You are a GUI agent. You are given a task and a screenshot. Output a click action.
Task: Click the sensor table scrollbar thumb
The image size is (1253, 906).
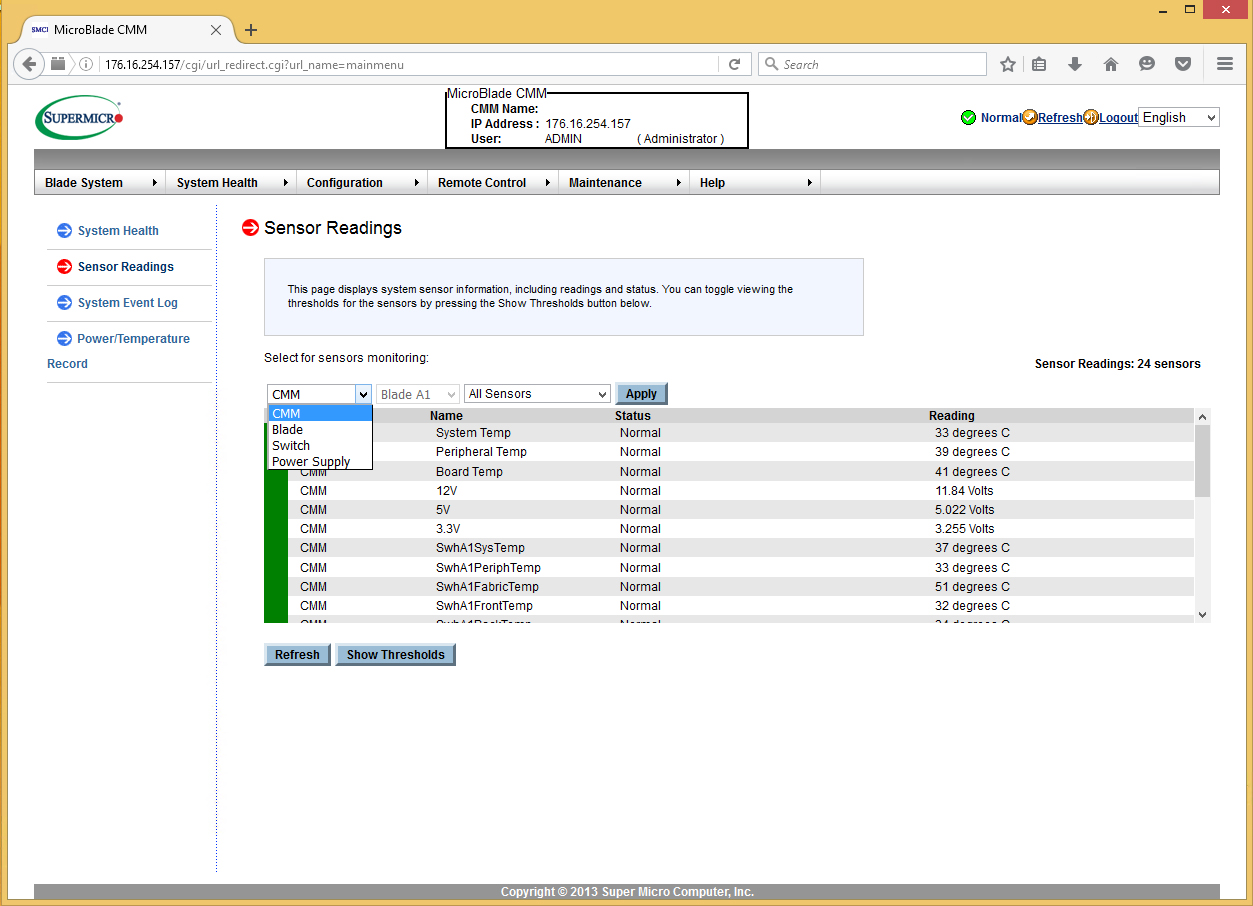[1202, 461]
